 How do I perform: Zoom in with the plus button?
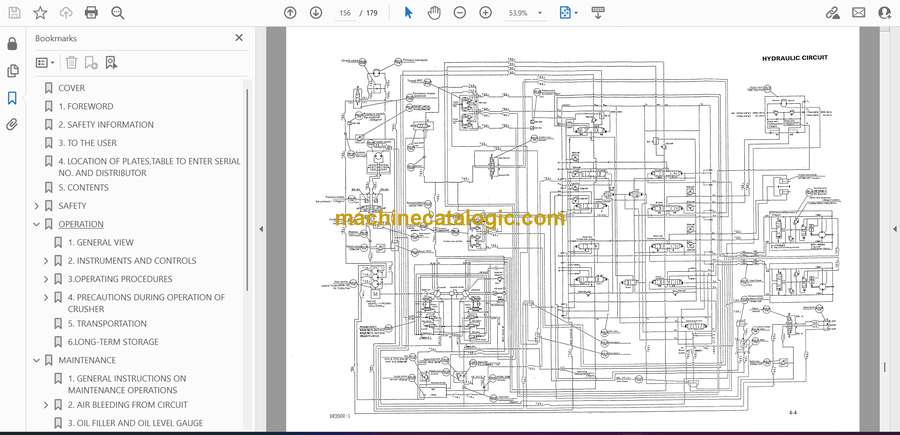[x=486, y=13]
